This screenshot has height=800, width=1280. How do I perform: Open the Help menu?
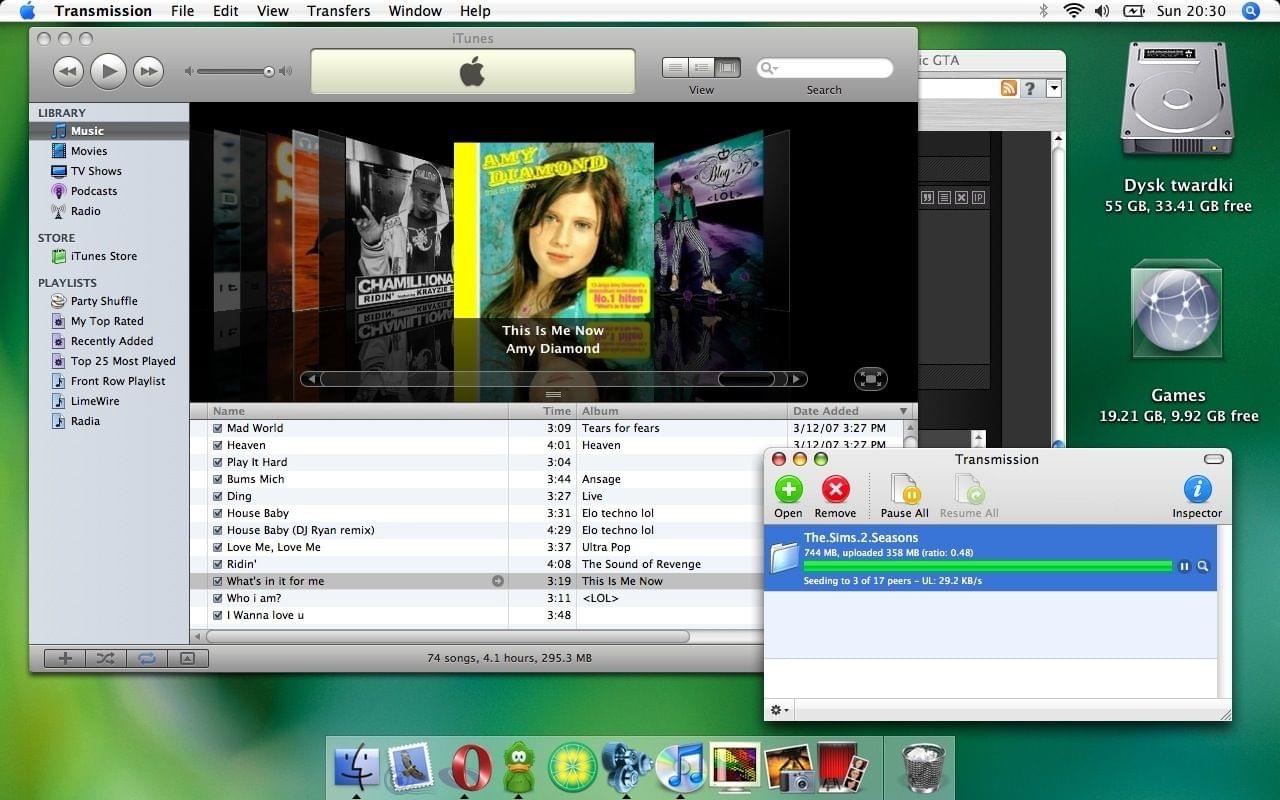475,11
